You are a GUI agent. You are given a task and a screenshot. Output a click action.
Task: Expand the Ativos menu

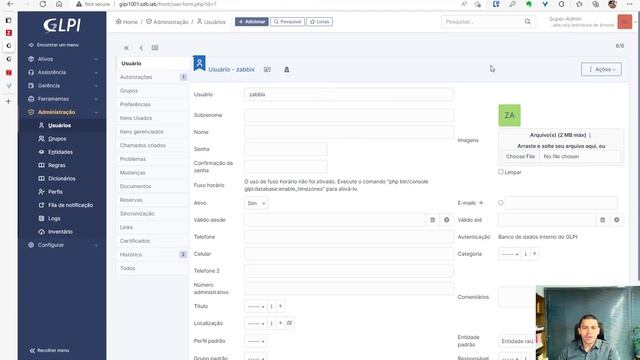[62, 59]
